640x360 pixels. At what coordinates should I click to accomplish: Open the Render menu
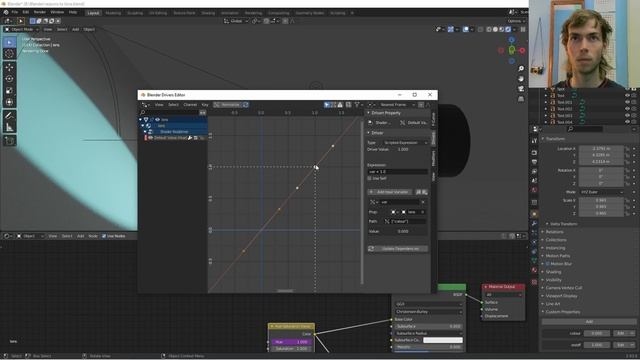(40, 13)
